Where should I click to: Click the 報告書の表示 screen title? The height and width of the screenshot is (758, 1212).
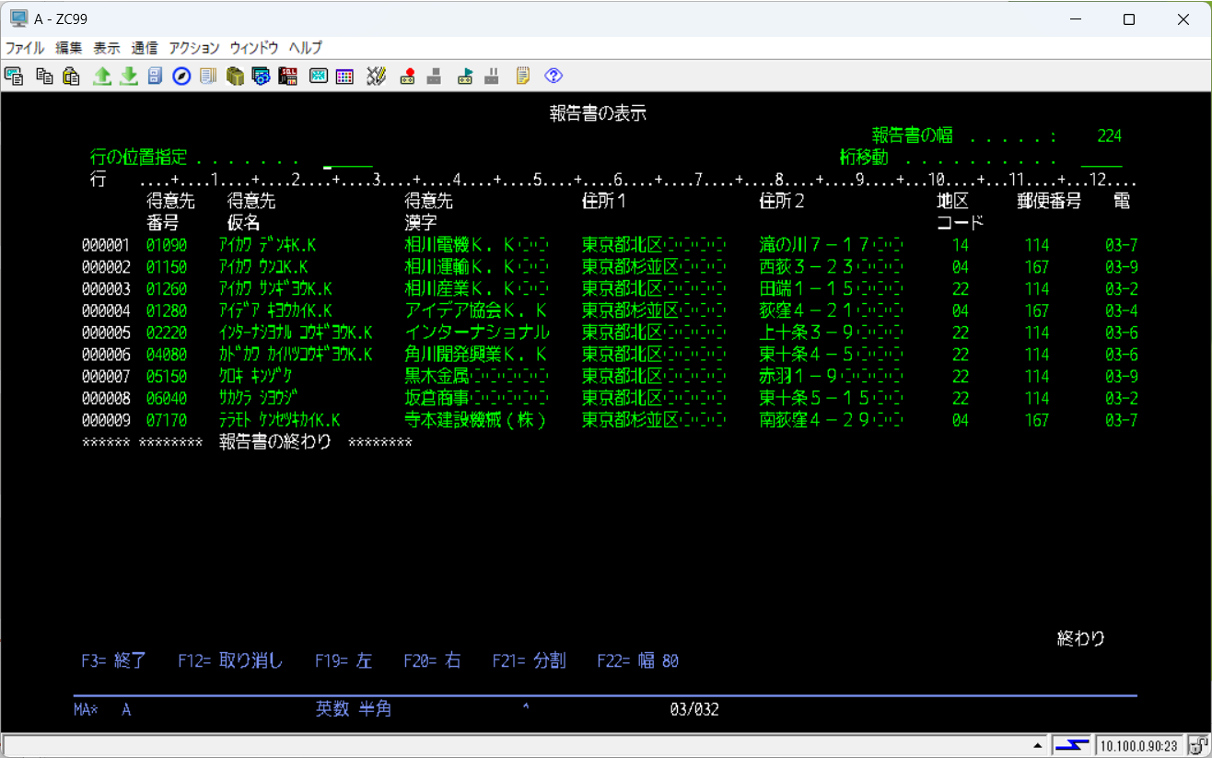coord(598,114)
